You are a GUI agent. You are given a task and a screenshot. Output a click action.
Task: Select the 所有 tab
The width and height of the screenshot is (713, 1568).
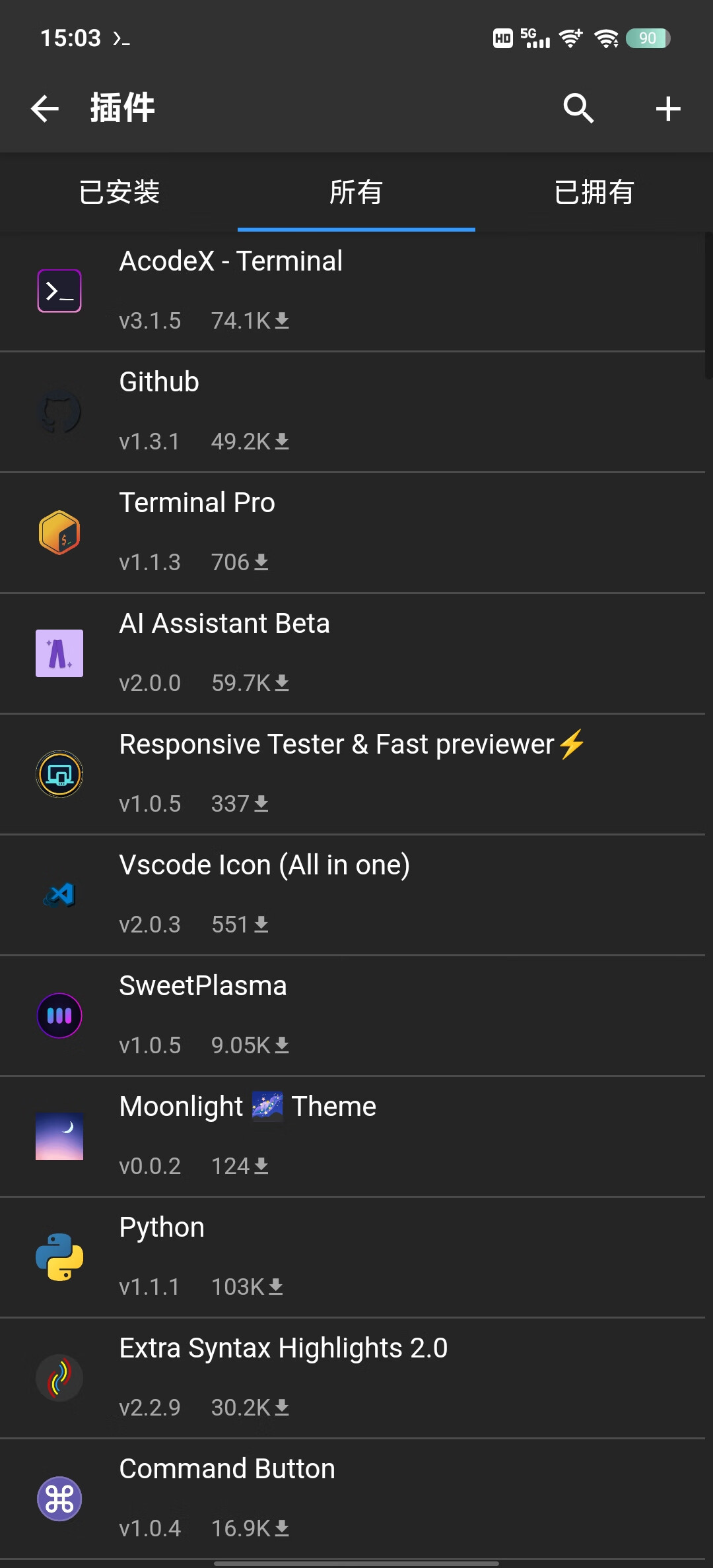tap(356, 193)
